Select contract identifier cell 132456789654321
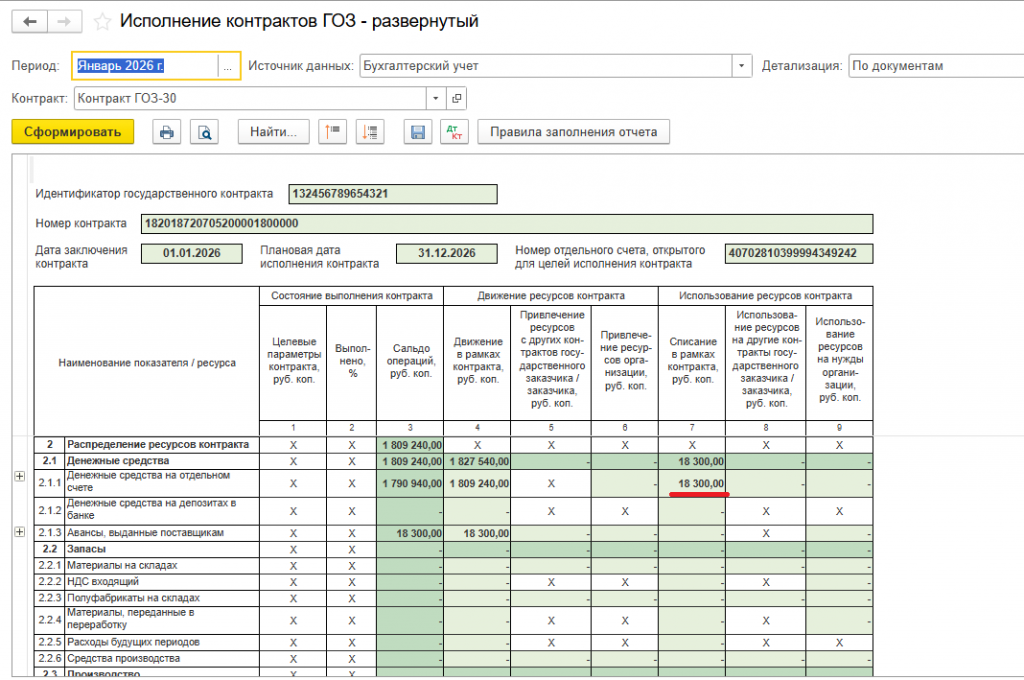 click(x=392, y=194)
